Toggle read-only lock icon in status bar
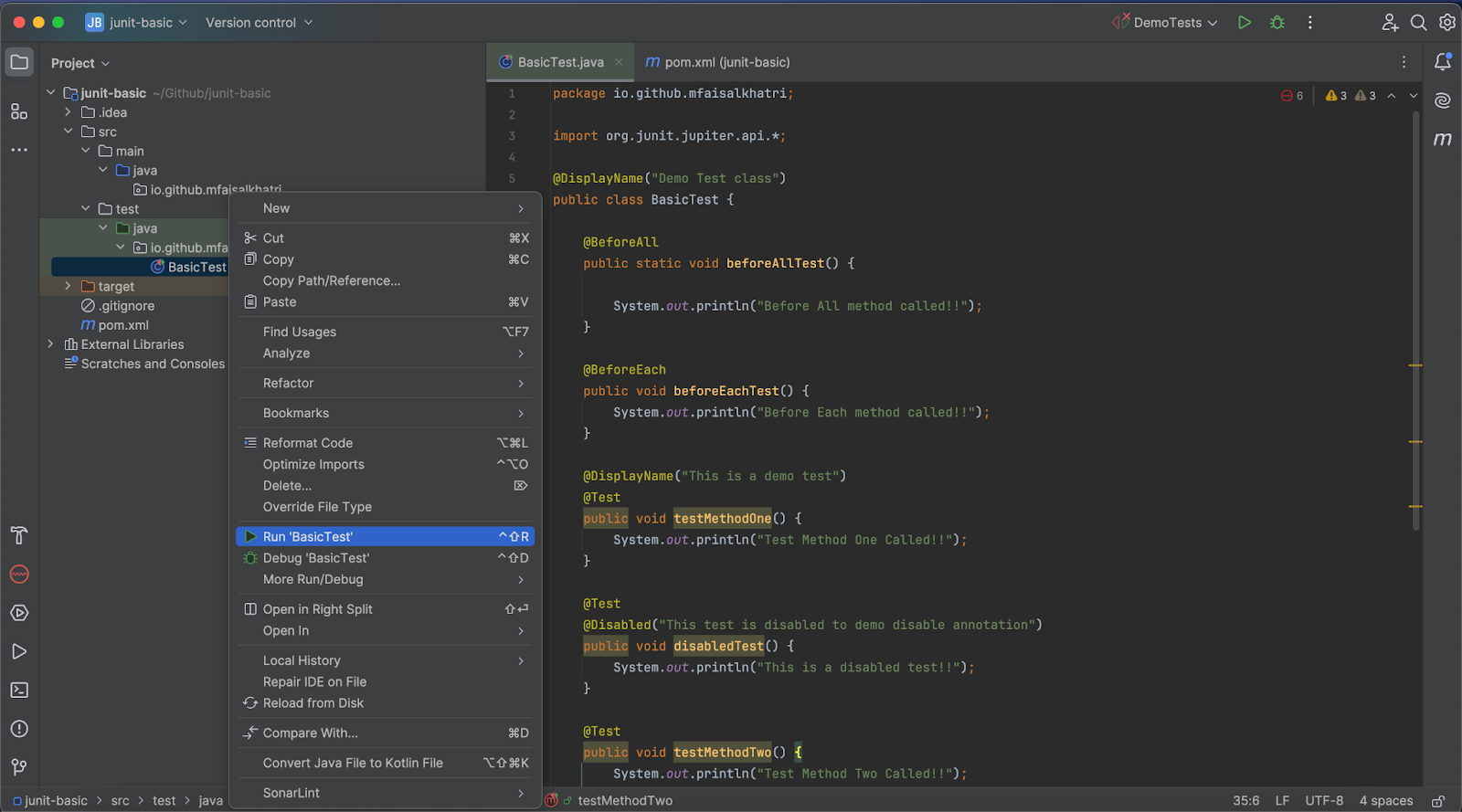1462x812 pixels. [x=1437, y=801]
